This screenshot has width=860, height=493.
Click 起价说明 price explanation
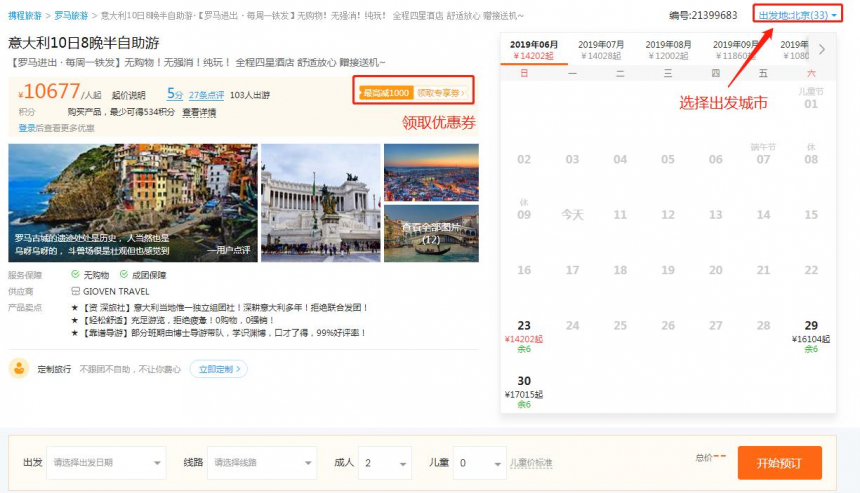point(128,95)
